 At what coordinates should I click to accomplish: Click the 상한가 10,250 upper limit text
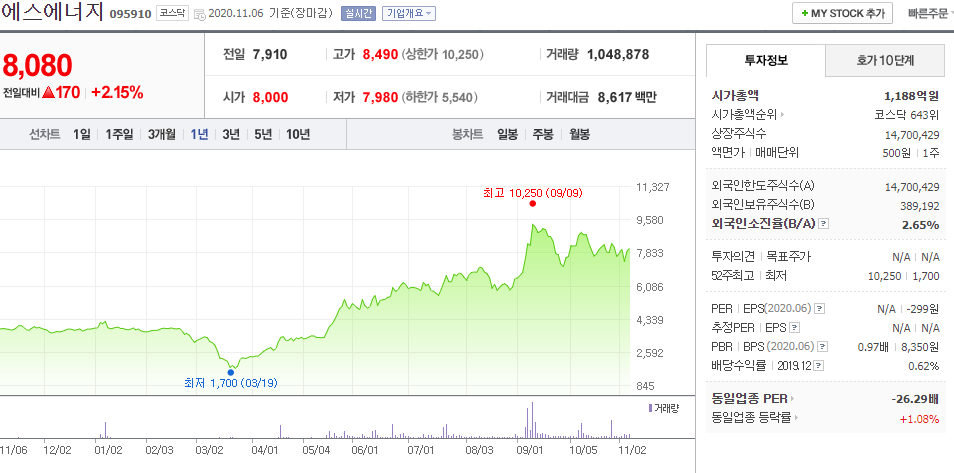tap(443, 55)
